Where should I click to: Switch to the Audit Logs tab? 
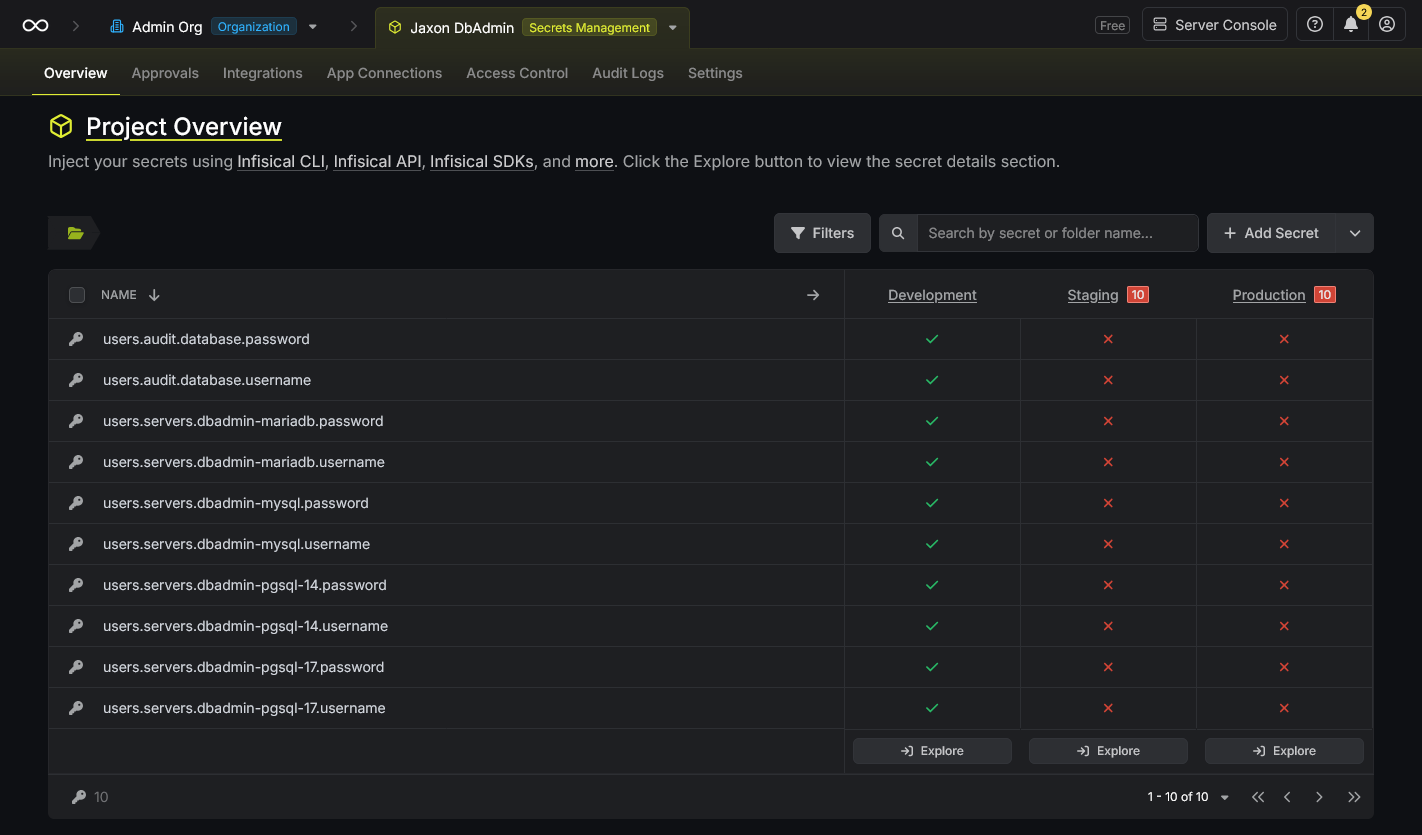pyautogui.click(x=627, y=73)
